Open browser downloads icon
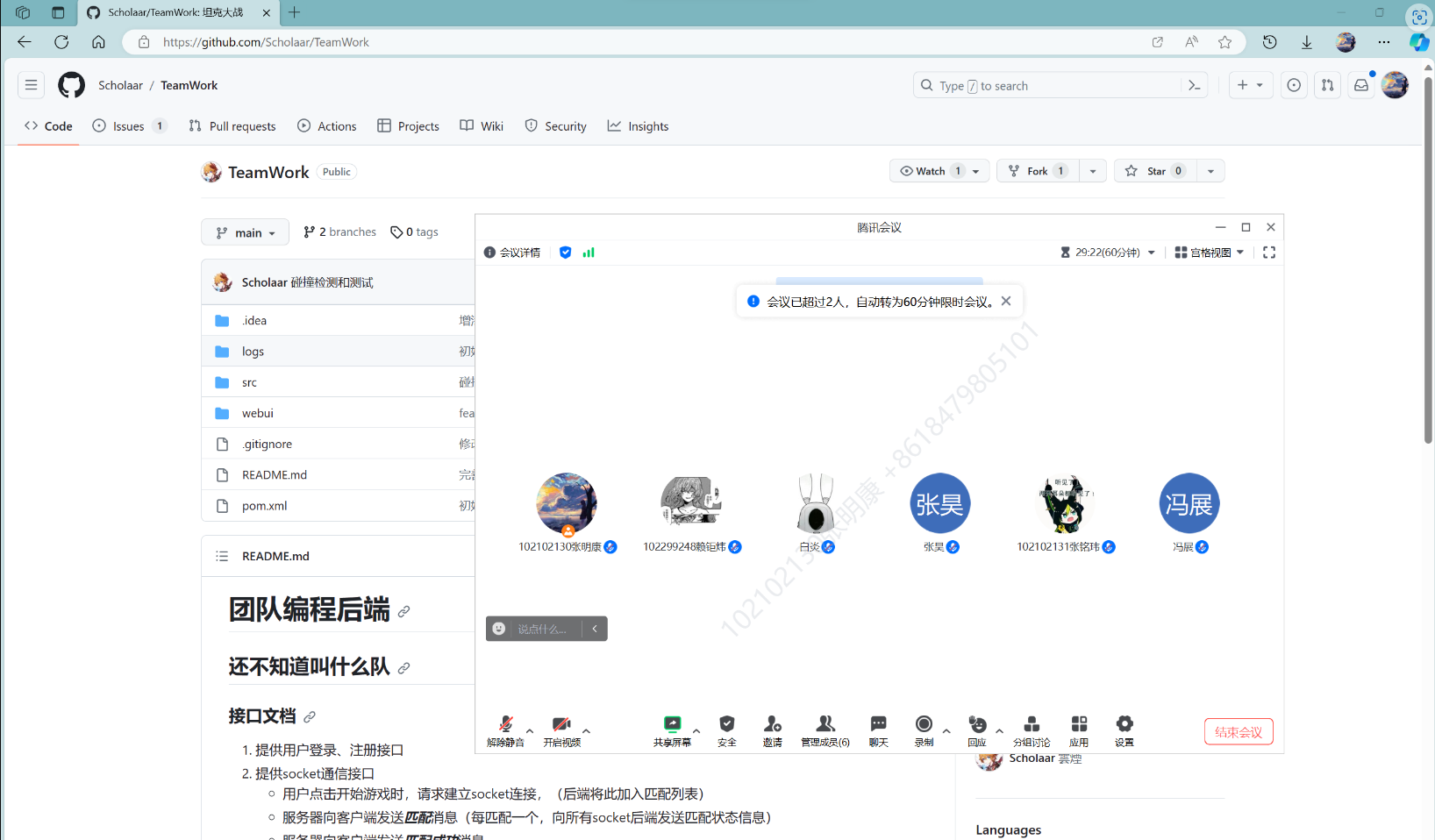Screen dimensions: 1435x840 pos(1306,42)
